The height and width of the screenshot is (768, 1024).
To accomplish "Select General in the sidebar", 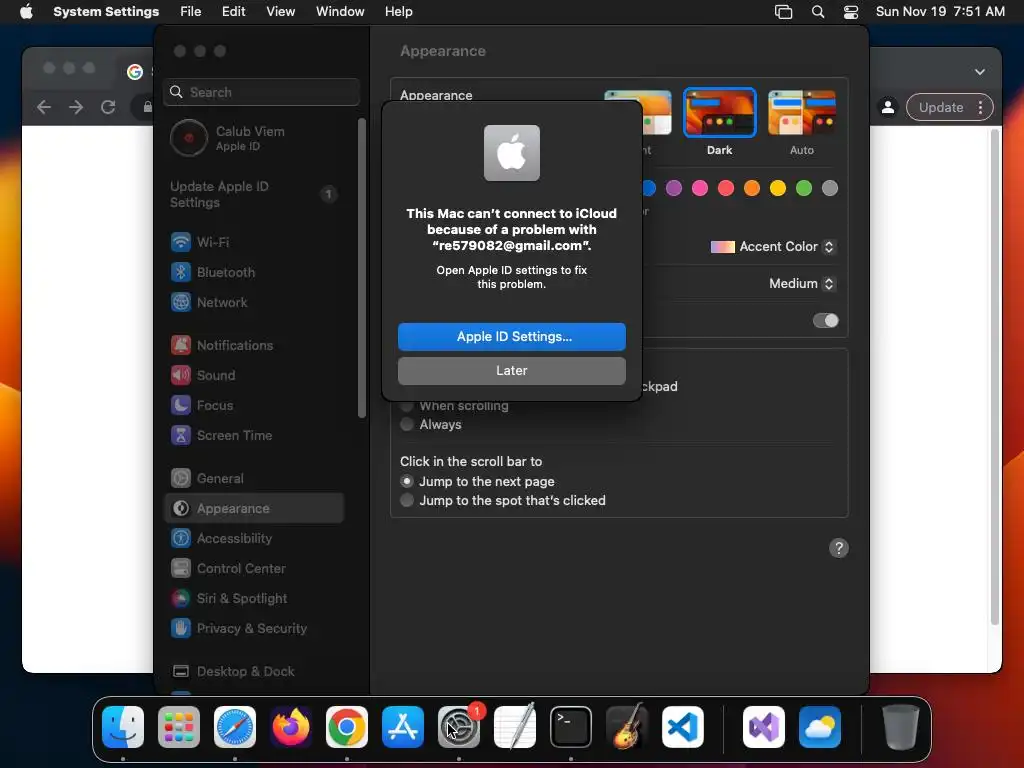I will [x=255, y=479].
